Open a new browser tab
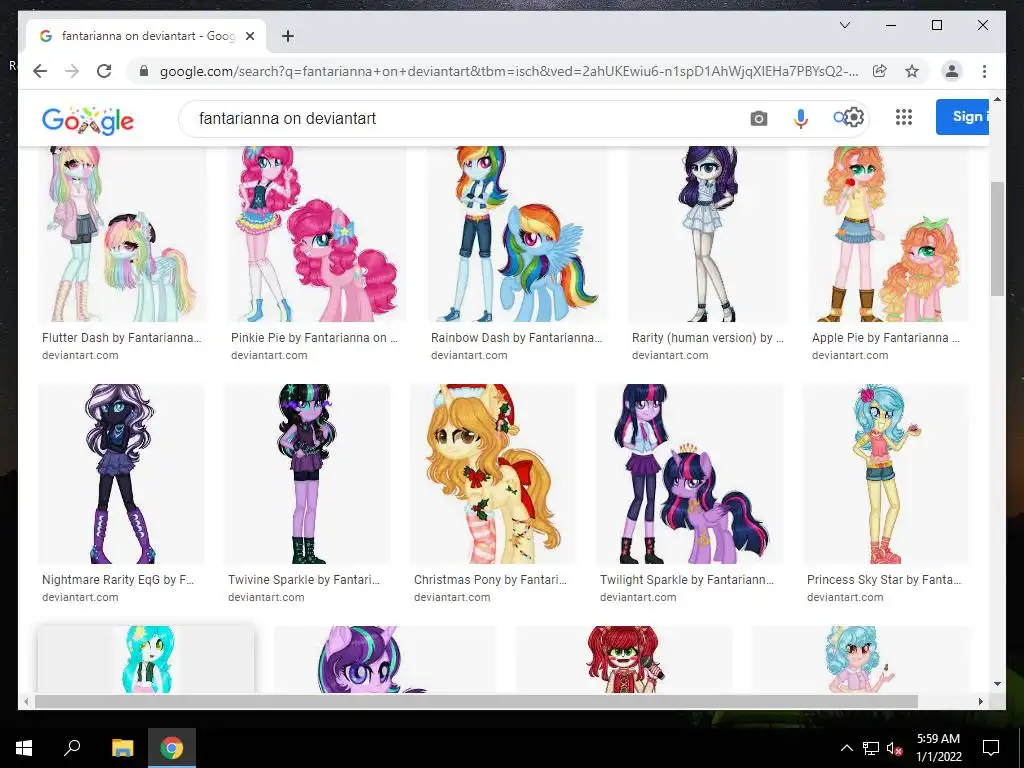The image size is (1024, 768). point(287,36)
